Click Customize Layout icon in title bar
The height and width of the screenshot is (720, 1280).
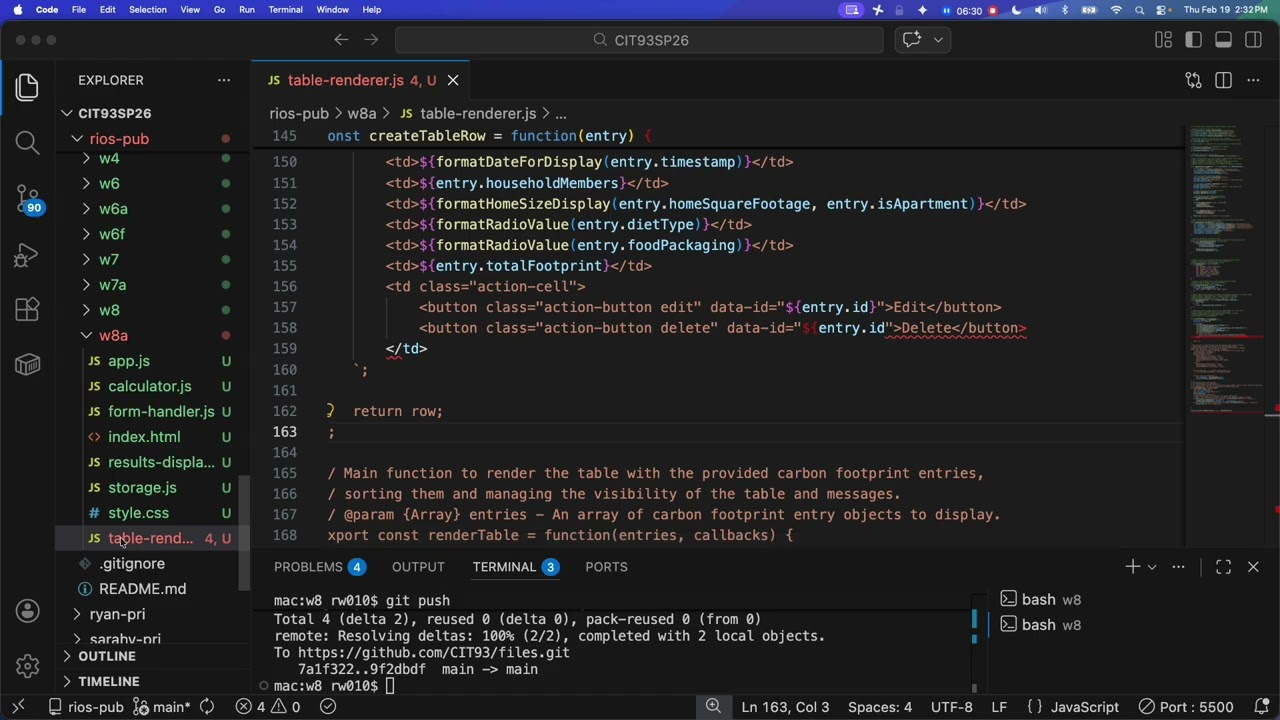[1163, 40]
